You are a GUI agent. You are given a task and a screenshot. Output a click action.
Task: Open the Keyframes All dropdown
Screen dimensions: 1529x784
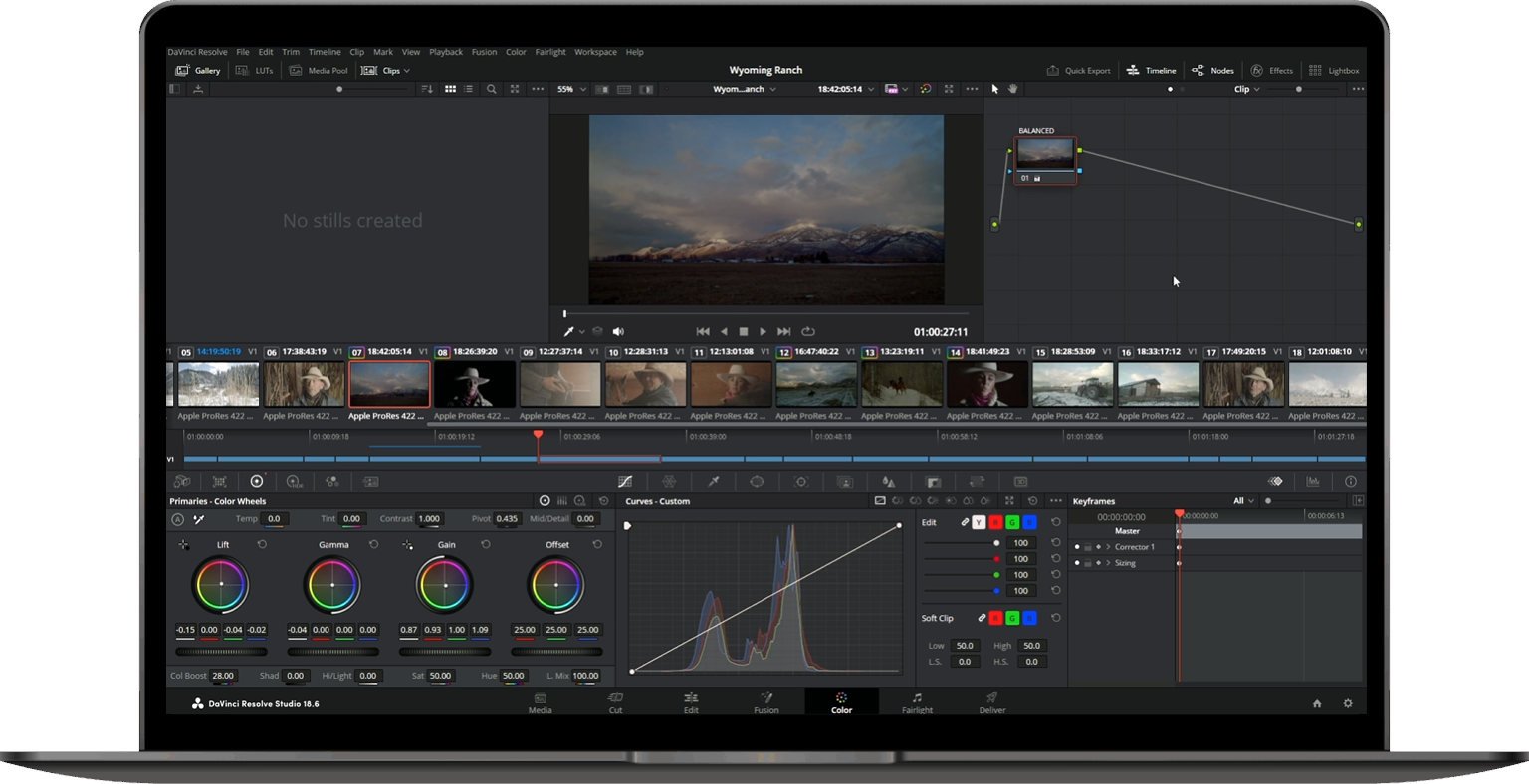[x=1243, y=501]
